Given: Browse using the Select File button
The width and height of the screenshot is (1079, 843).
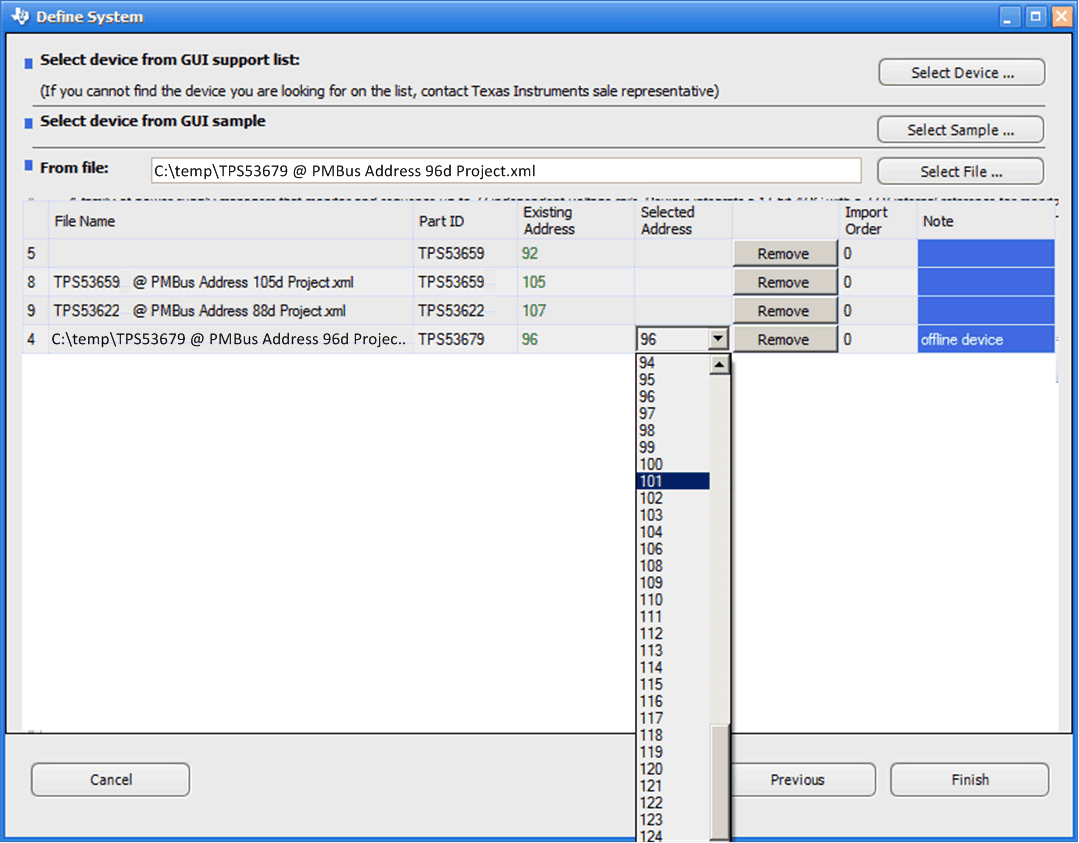Looking at the screenshot, I should 960,172.
